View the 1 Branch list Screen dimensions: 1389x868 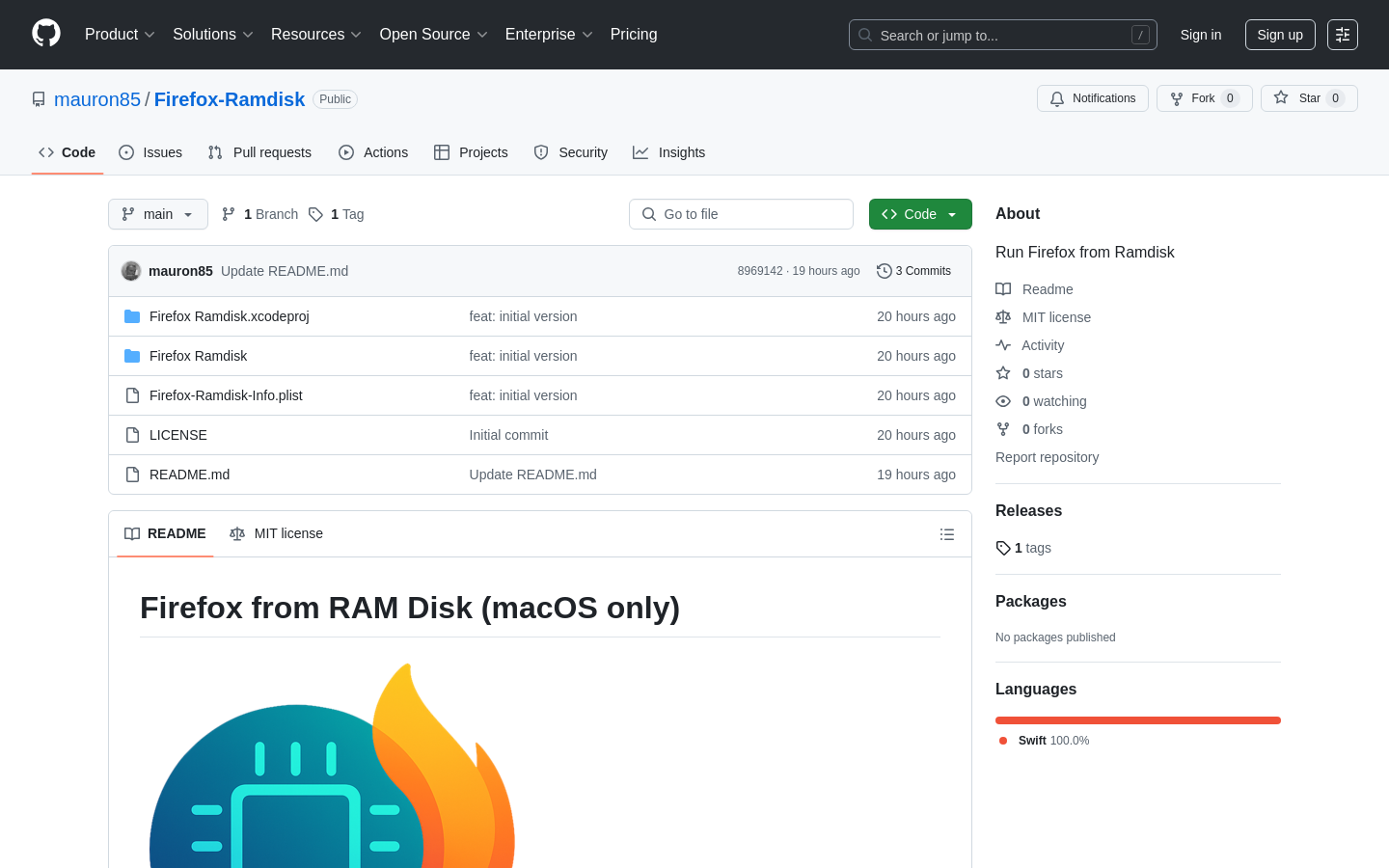pyautogui.click(x=260, y=214)
